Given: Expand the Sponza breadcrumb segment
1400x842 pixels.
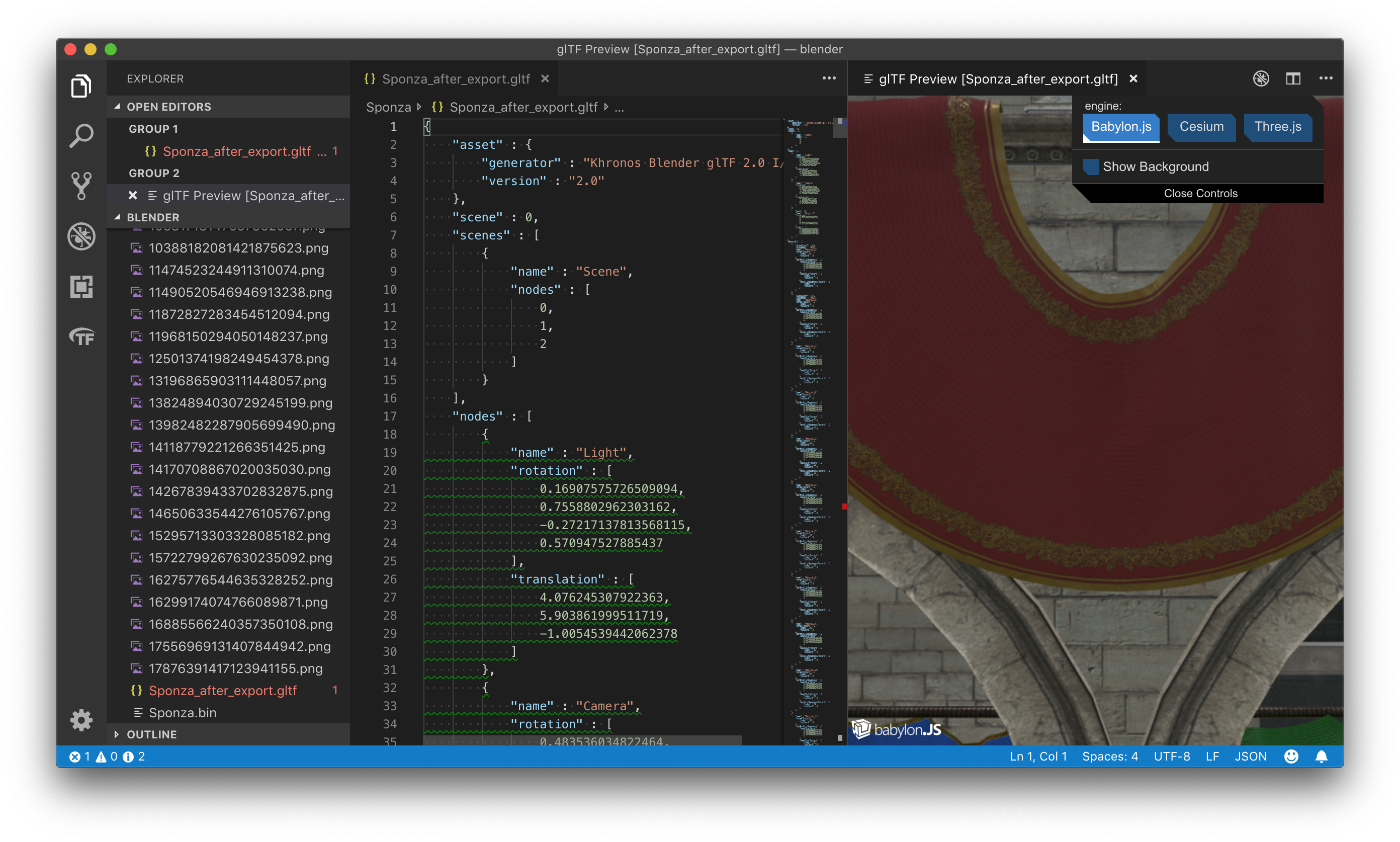Looking at the screenshot, I should [x=389, y=107].
